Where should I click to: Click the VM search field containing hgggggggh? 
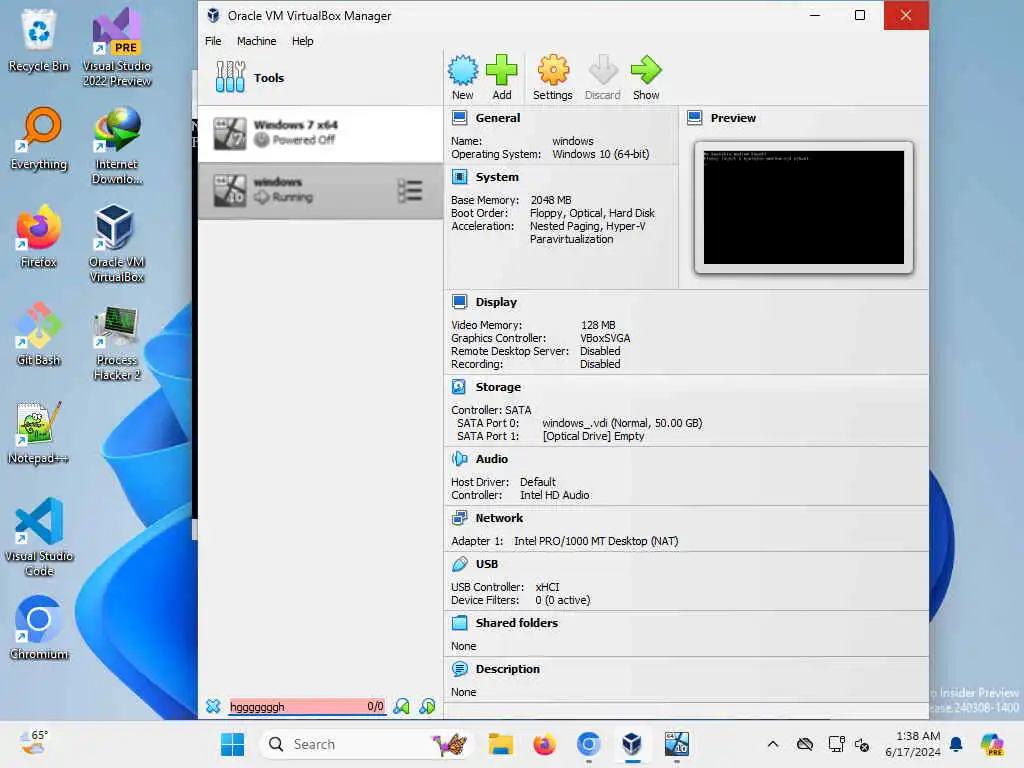point(307,706)
